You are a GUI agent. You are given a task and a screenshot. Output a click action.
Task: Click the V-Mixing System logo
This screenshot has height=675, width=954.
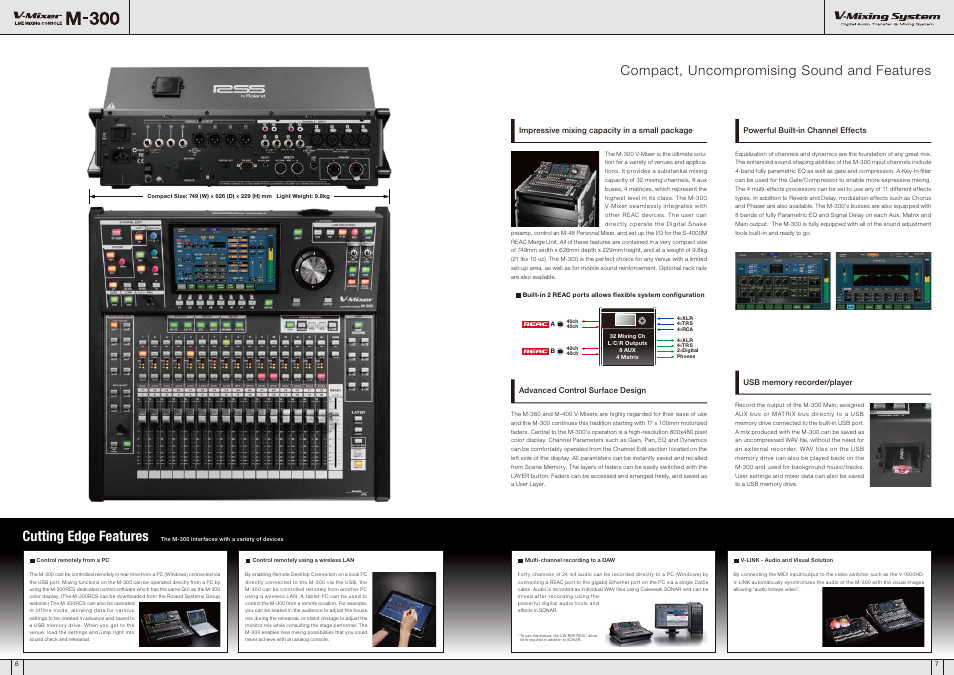tap(886, 18)
